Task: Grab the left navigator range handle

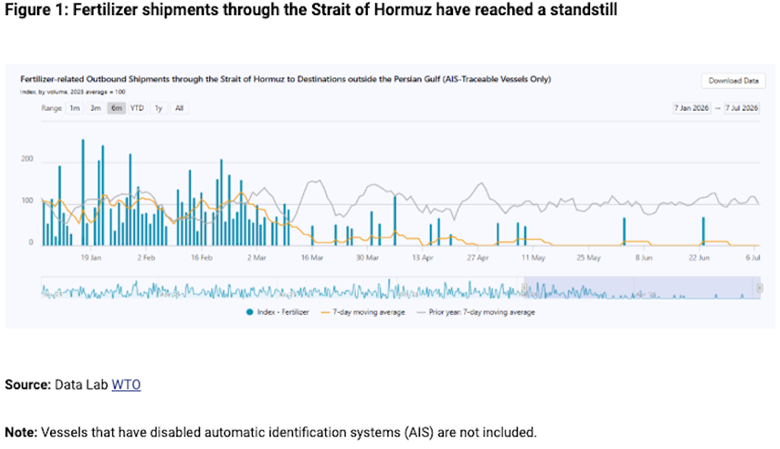Action: [x=524, y=288]
